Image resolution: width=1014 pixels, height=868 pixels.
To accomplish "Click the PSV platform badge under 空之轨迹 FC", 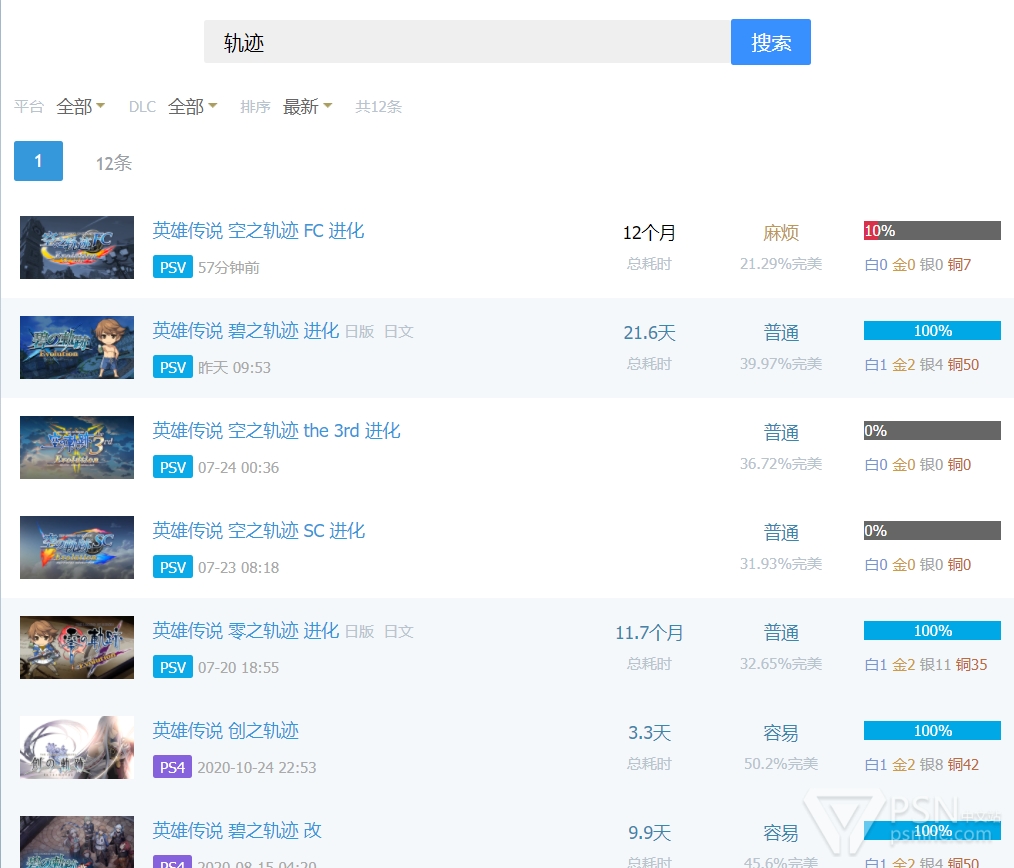I will pyautogui.click(x=172, y=267).
